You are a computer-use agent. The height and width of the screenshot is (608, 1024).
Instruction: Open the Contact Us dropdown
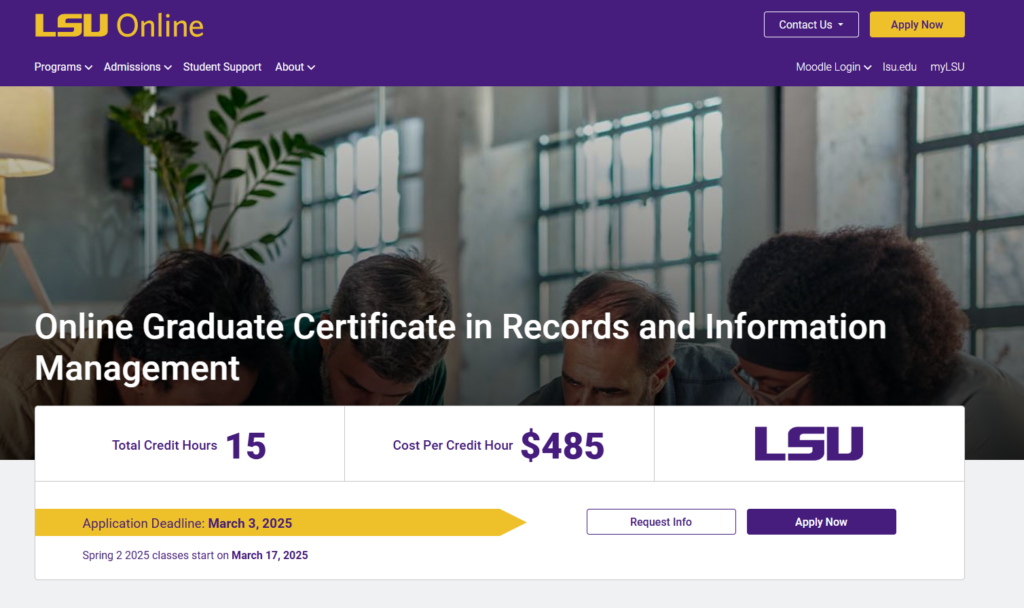click(811, 25)
